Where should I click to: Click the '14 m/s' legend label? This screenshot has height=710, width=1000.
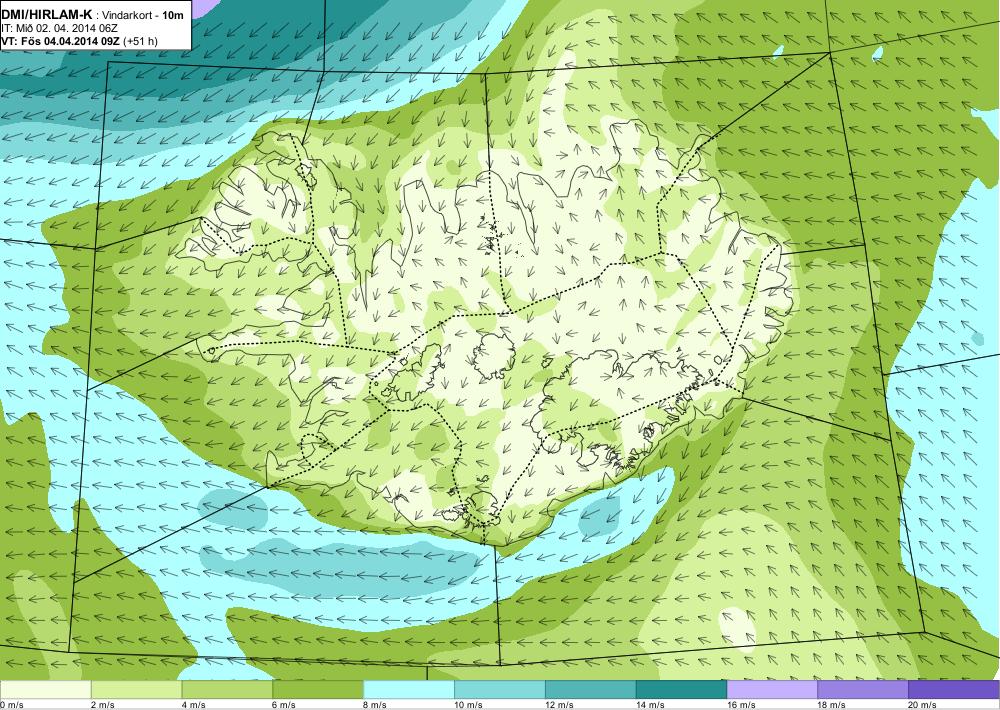(651, 705)
